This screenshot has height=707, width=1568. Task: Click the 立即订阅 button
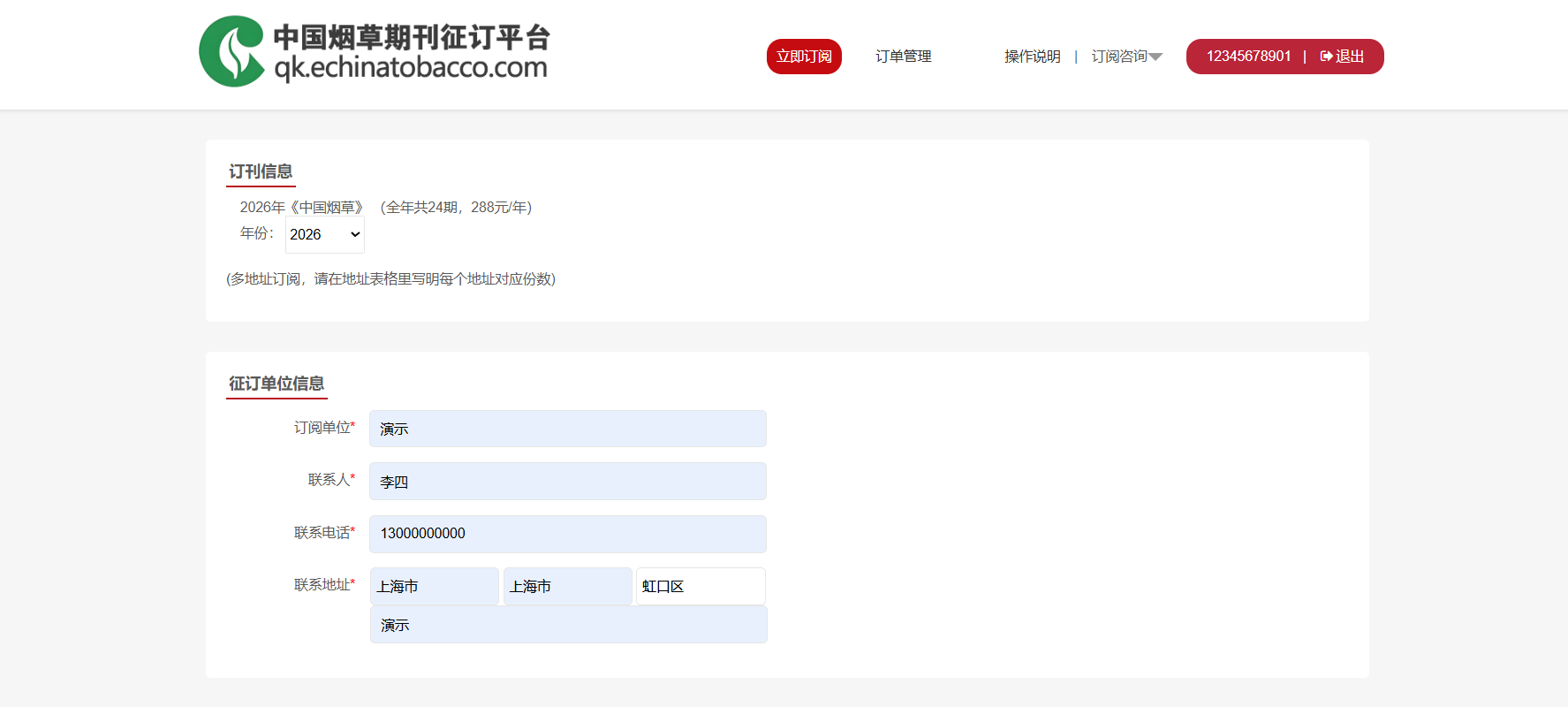803,57
